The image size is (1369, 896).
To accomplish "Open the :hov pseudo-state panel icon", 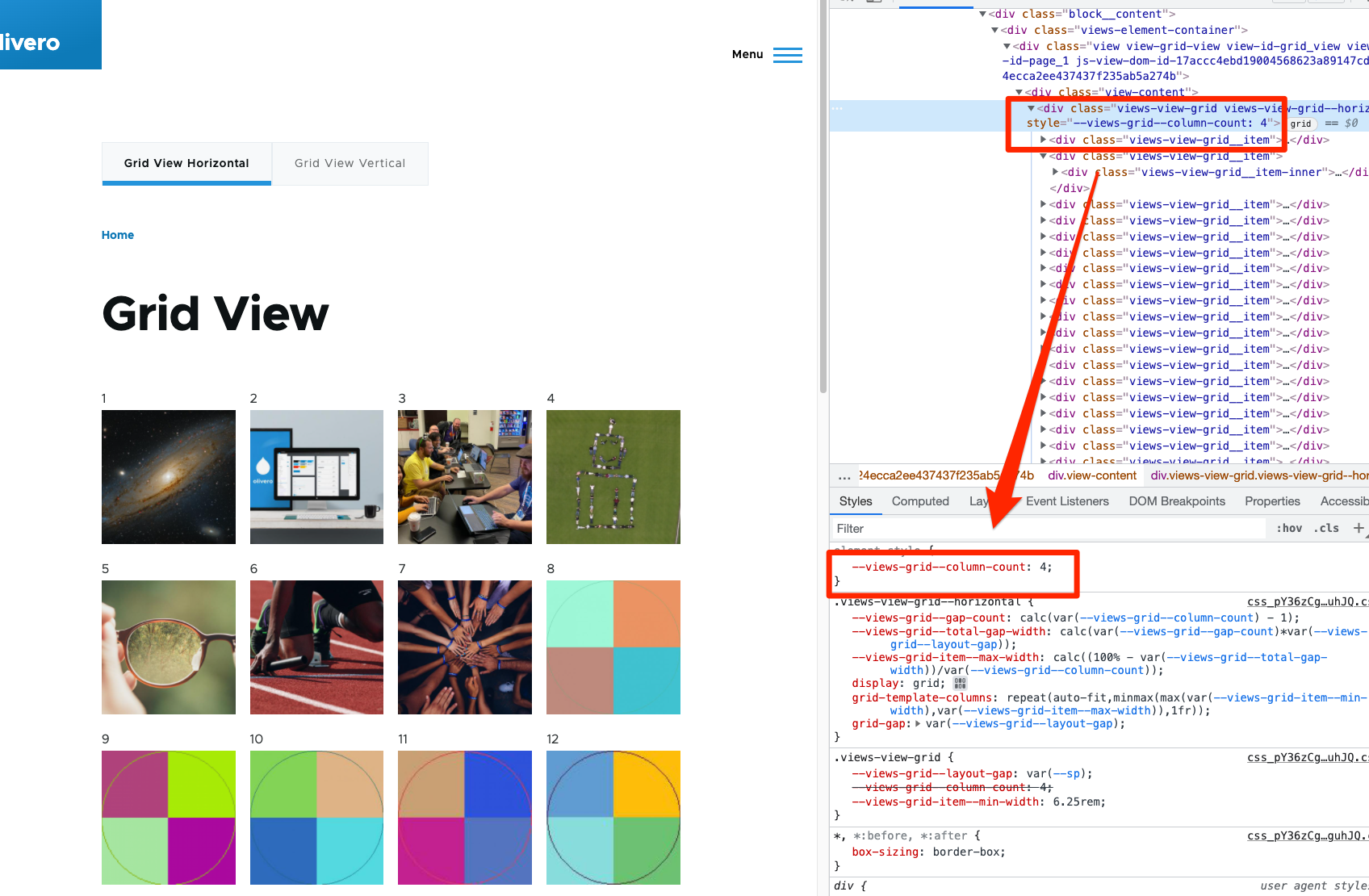I will point(1289,528).
